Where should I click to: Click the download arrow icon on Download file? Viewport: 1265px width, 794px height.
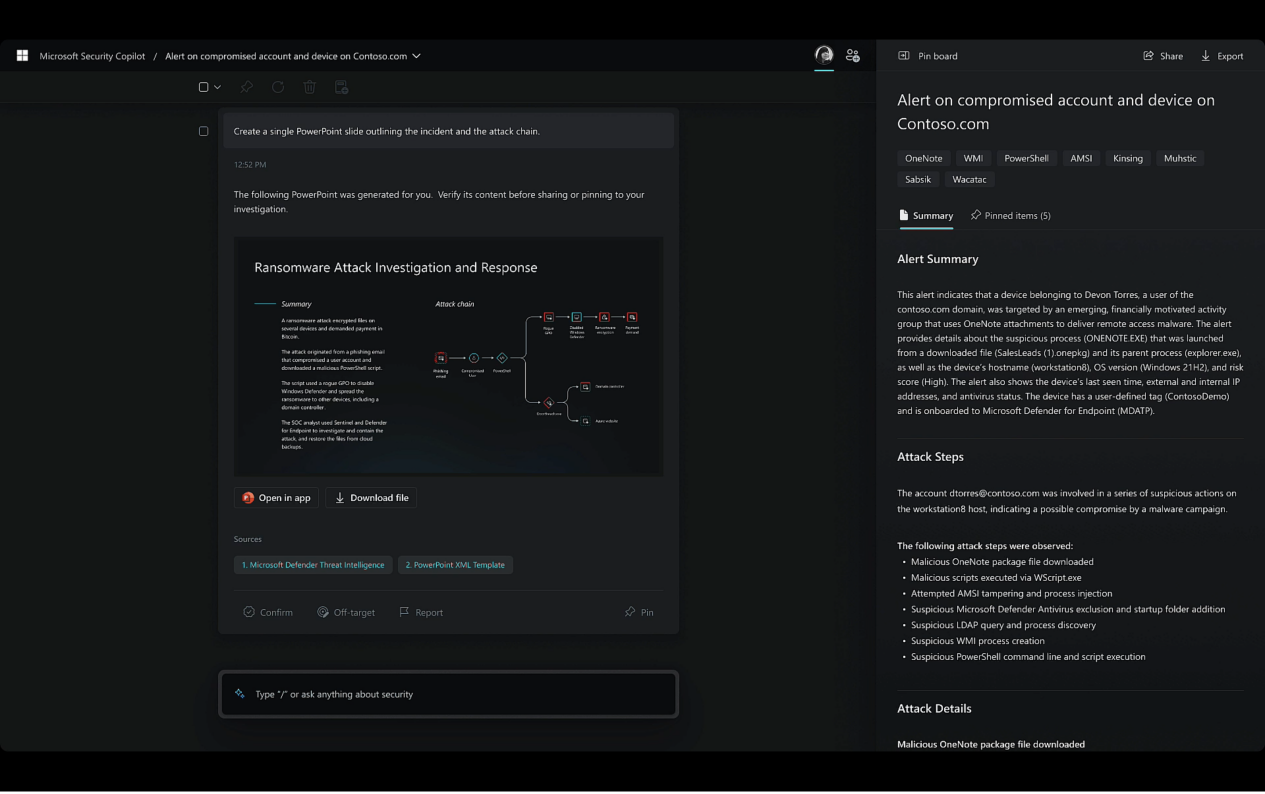click(x=340, y=498)
